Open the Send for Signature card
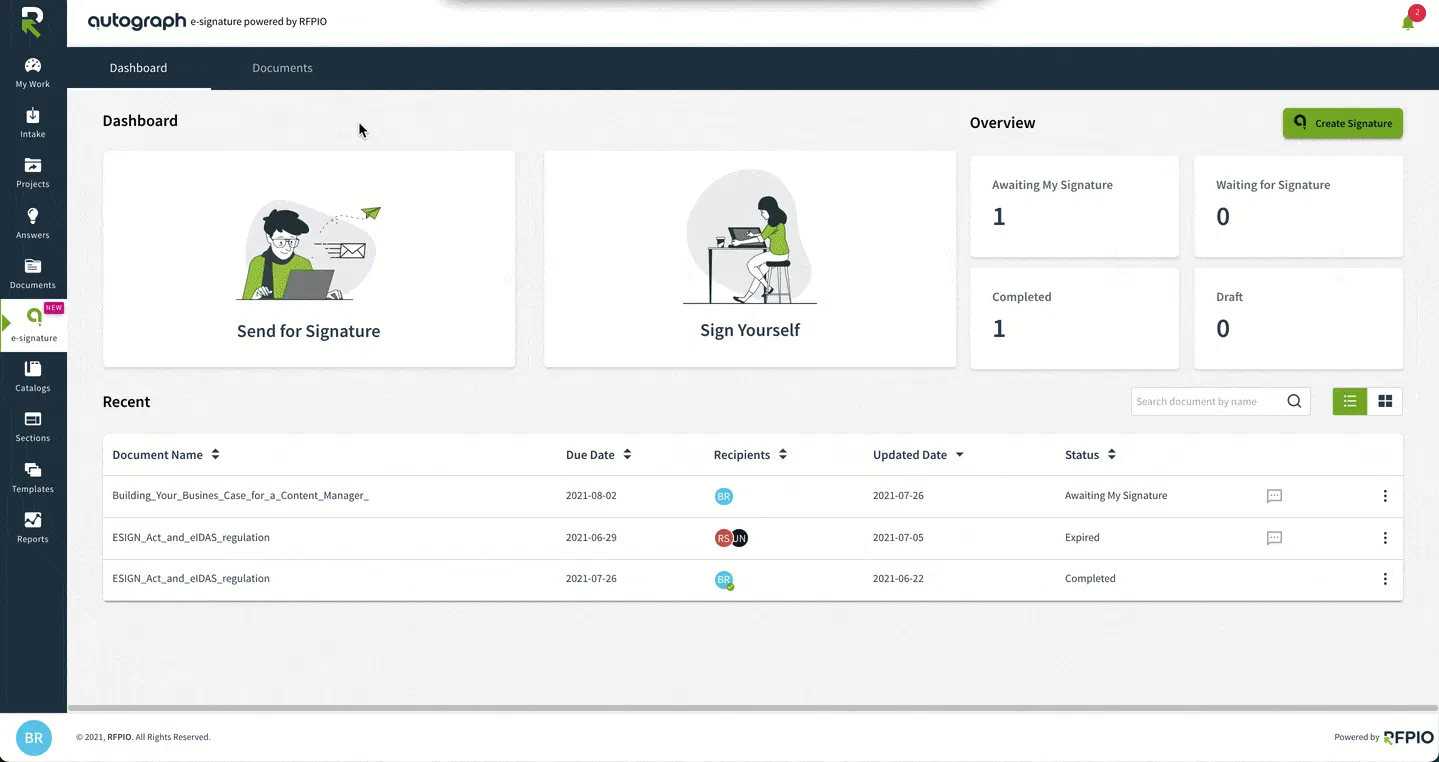 309,259
